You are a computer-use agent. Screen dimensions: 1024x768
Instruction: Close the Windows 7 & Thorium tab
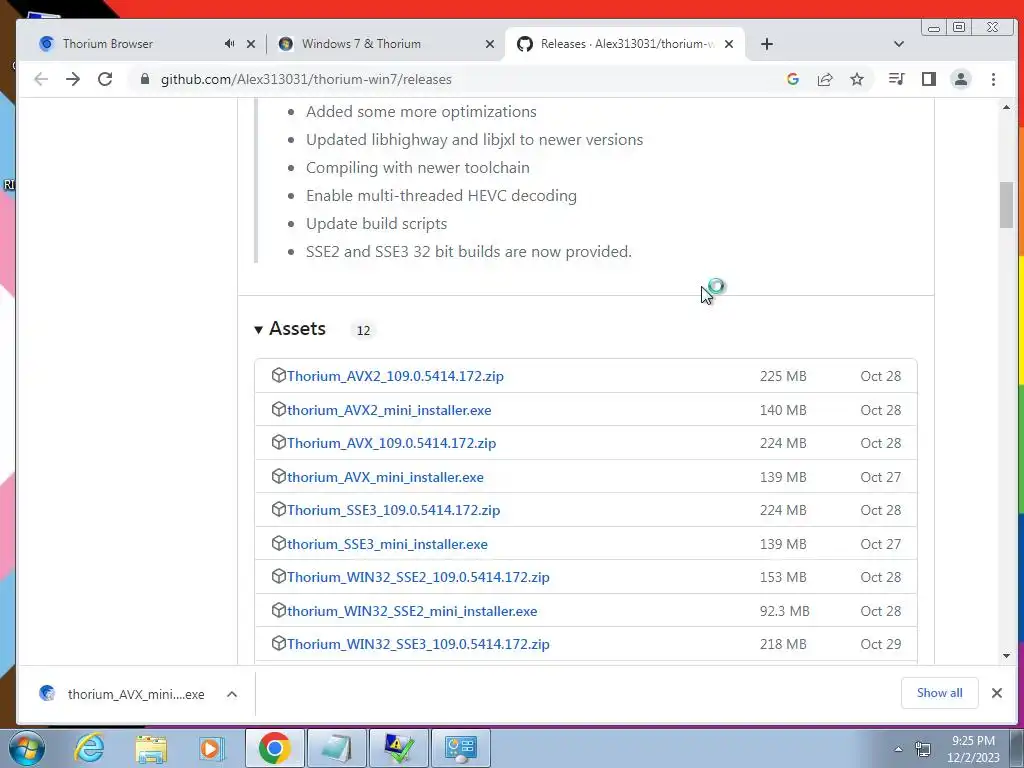point(490,44)
